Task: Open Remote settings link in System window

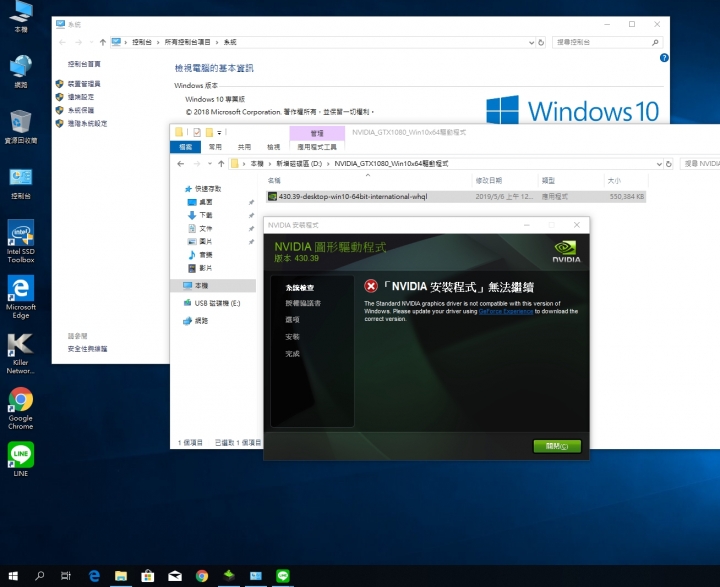Action: [81, 97]
